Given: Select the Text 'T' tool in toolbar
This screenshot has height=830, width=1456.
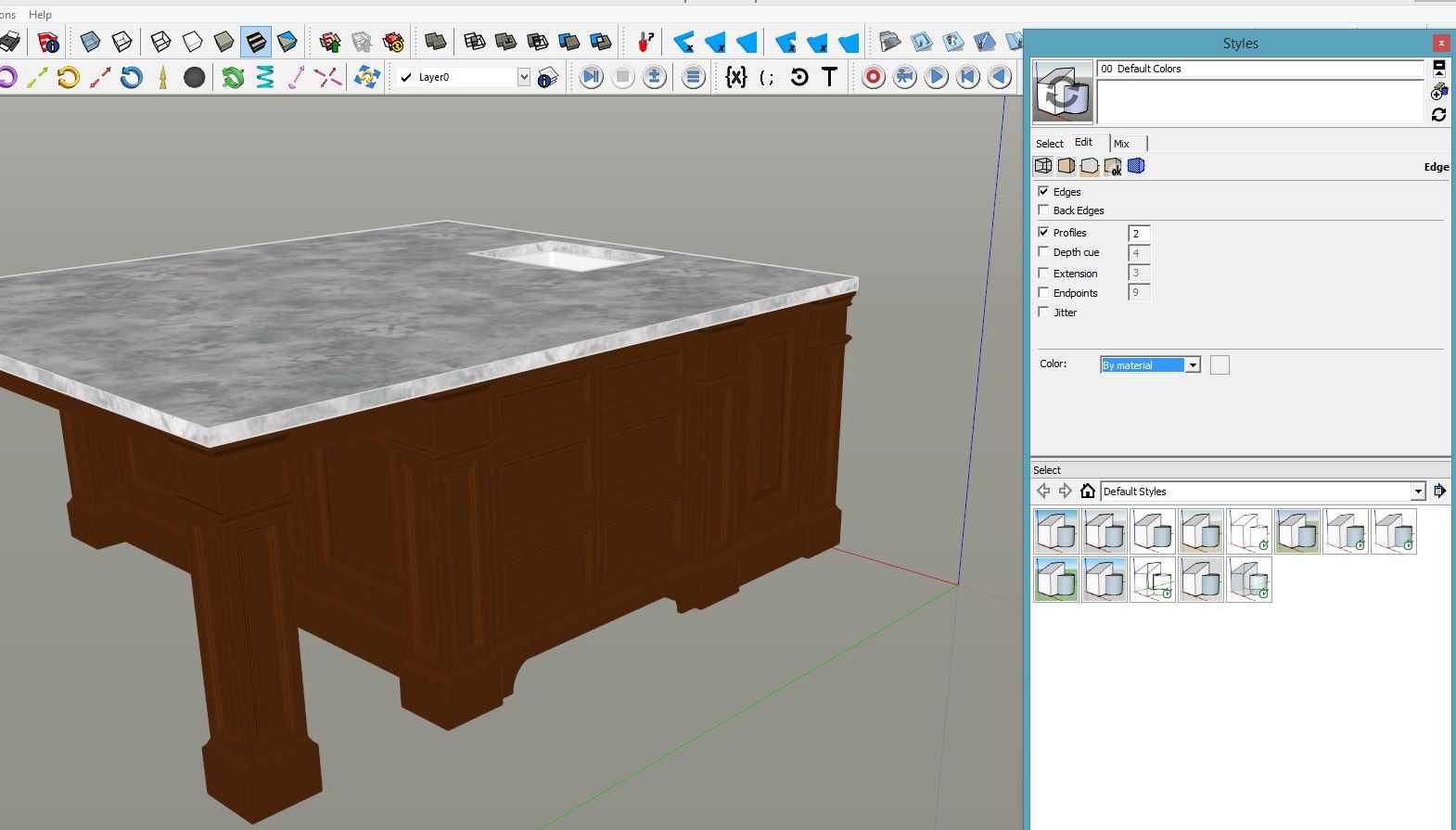Looking at the screenshot, I should (830, 77).
